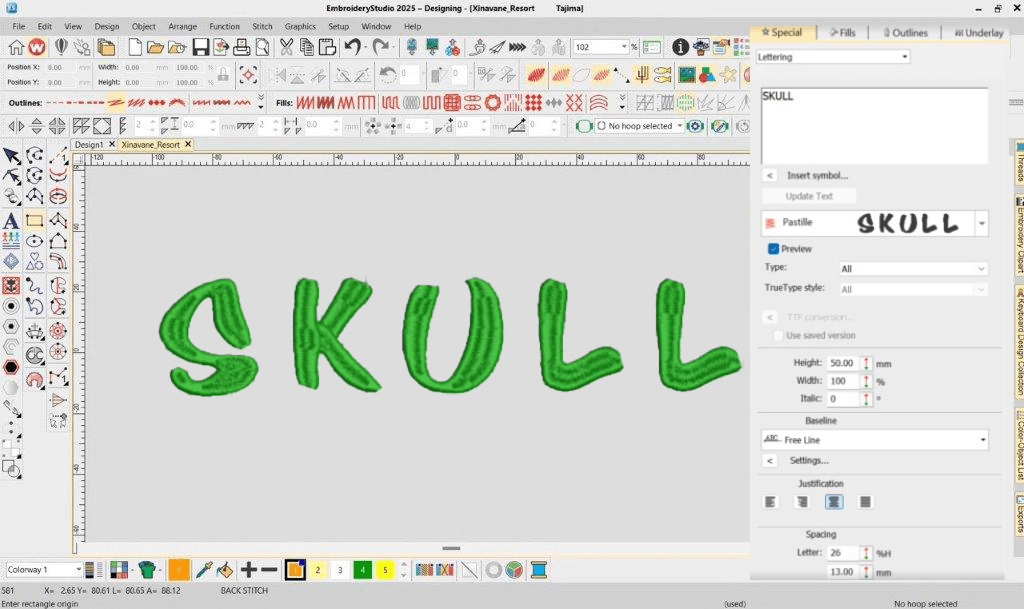Click the Save design floppy disk icon

[x=200, y=47]
